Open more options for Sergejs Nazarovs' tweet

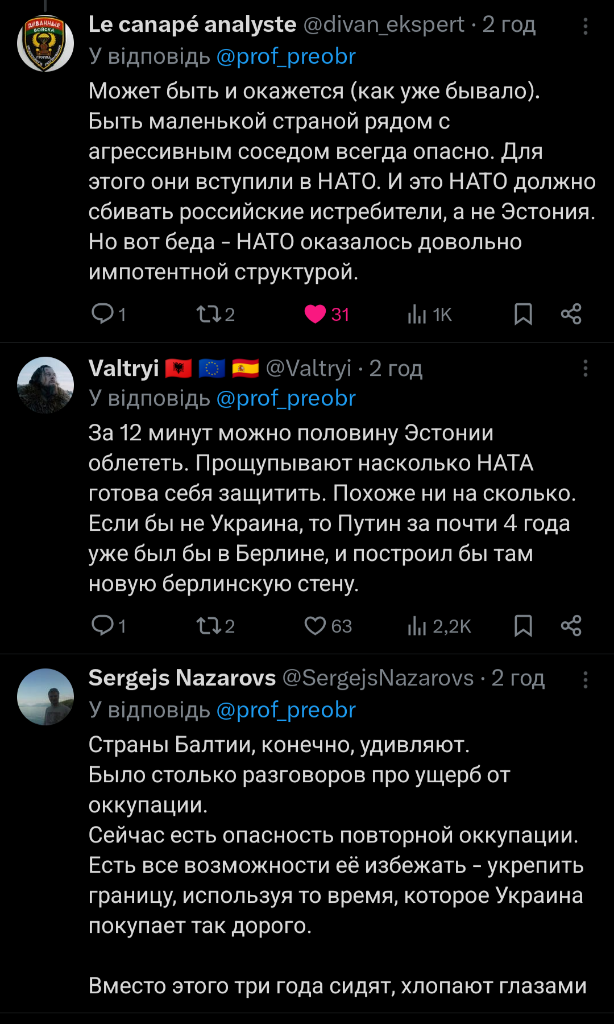[x=586, y=679]
